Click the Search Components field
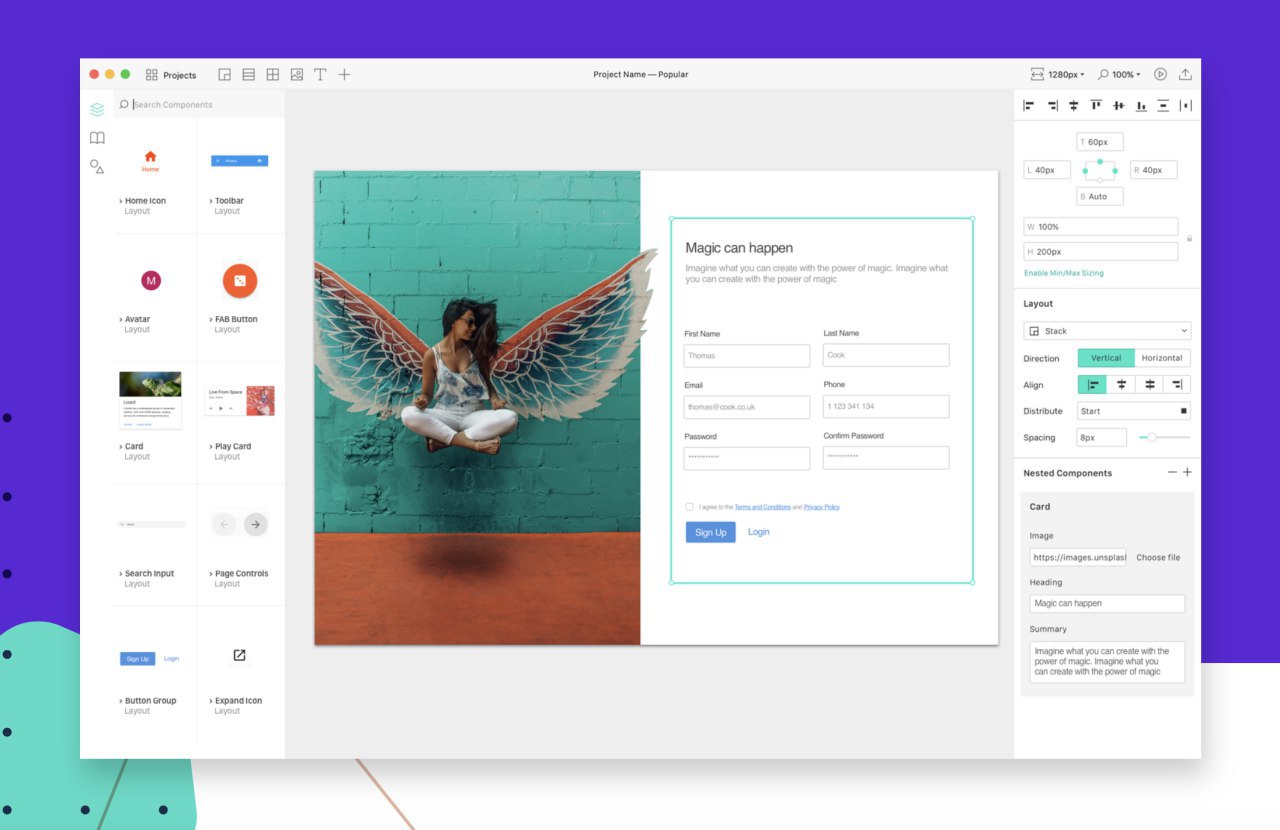The height and width of the screenshot is (830, 1280). coord(199,104)
